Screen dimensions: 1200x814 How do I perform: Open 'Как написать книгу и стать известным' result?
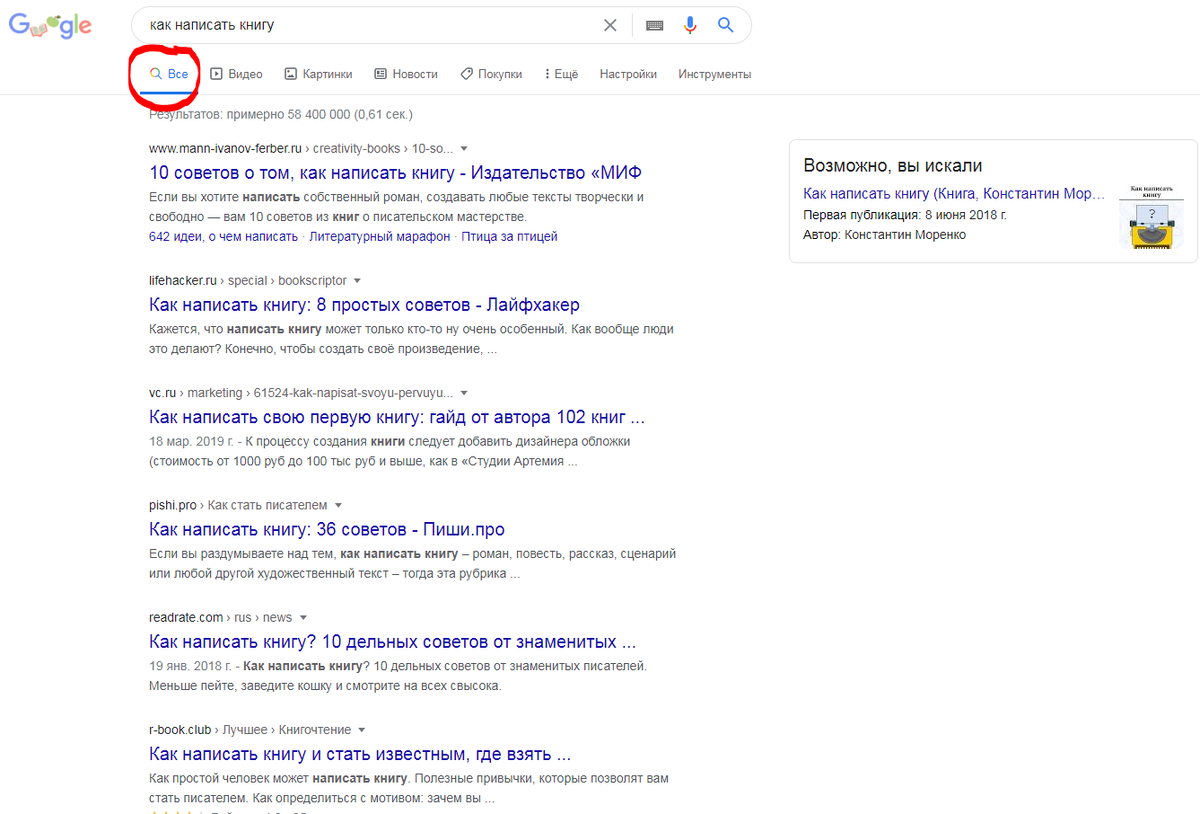360,754
